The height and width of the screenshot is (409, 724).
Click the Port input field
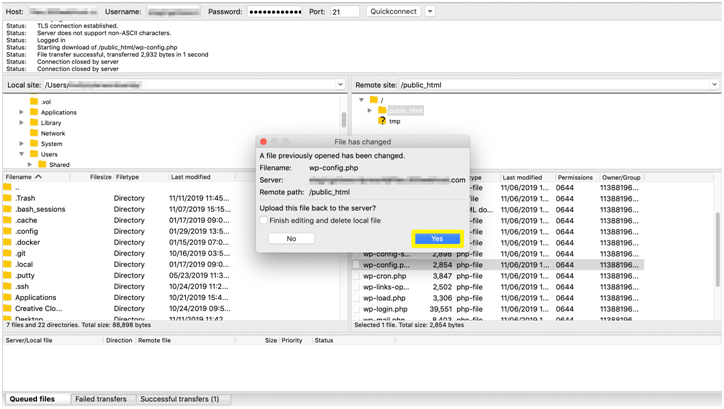[344, 12]
